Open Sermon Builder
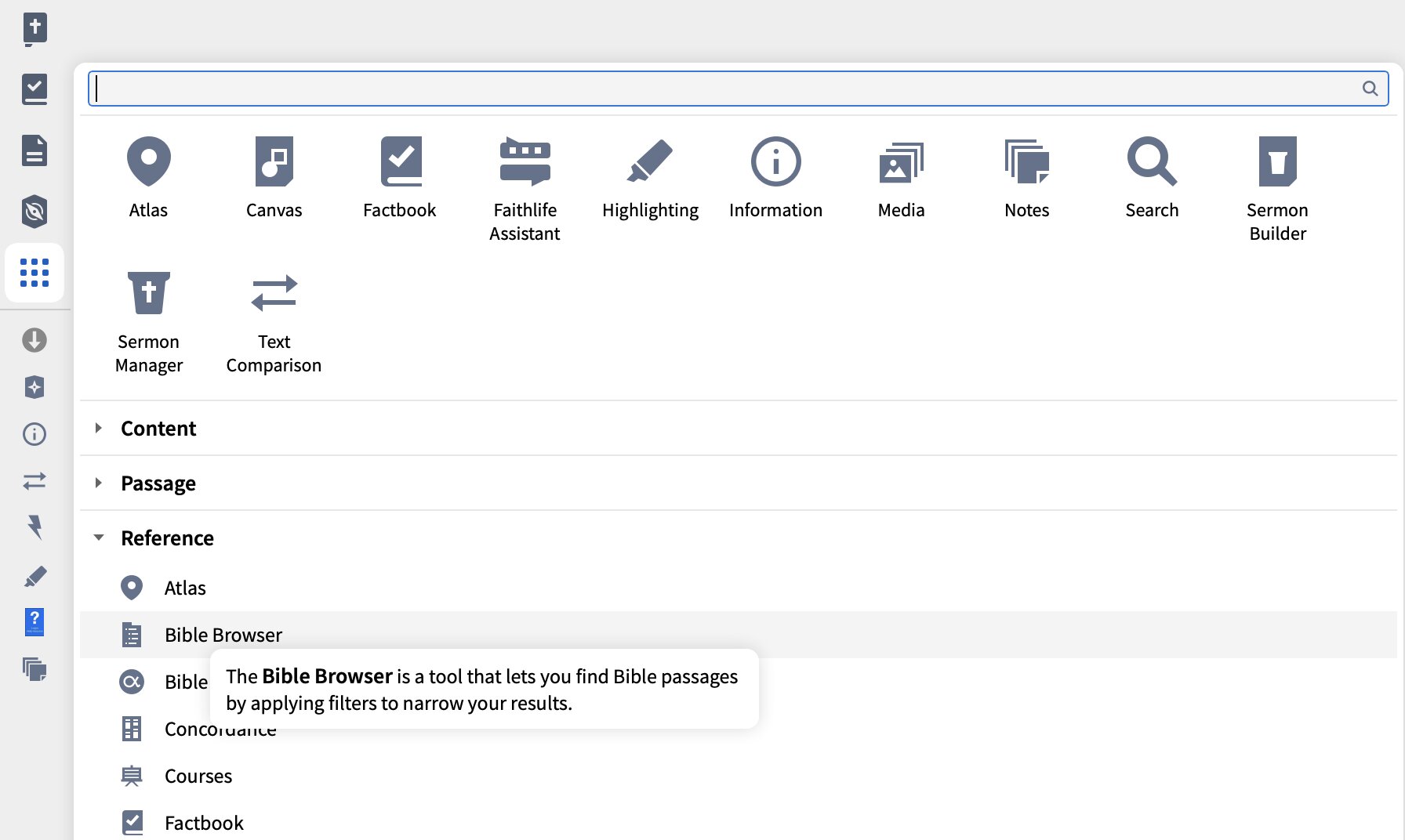1405x840 pixels. [x=1277, y=189]
